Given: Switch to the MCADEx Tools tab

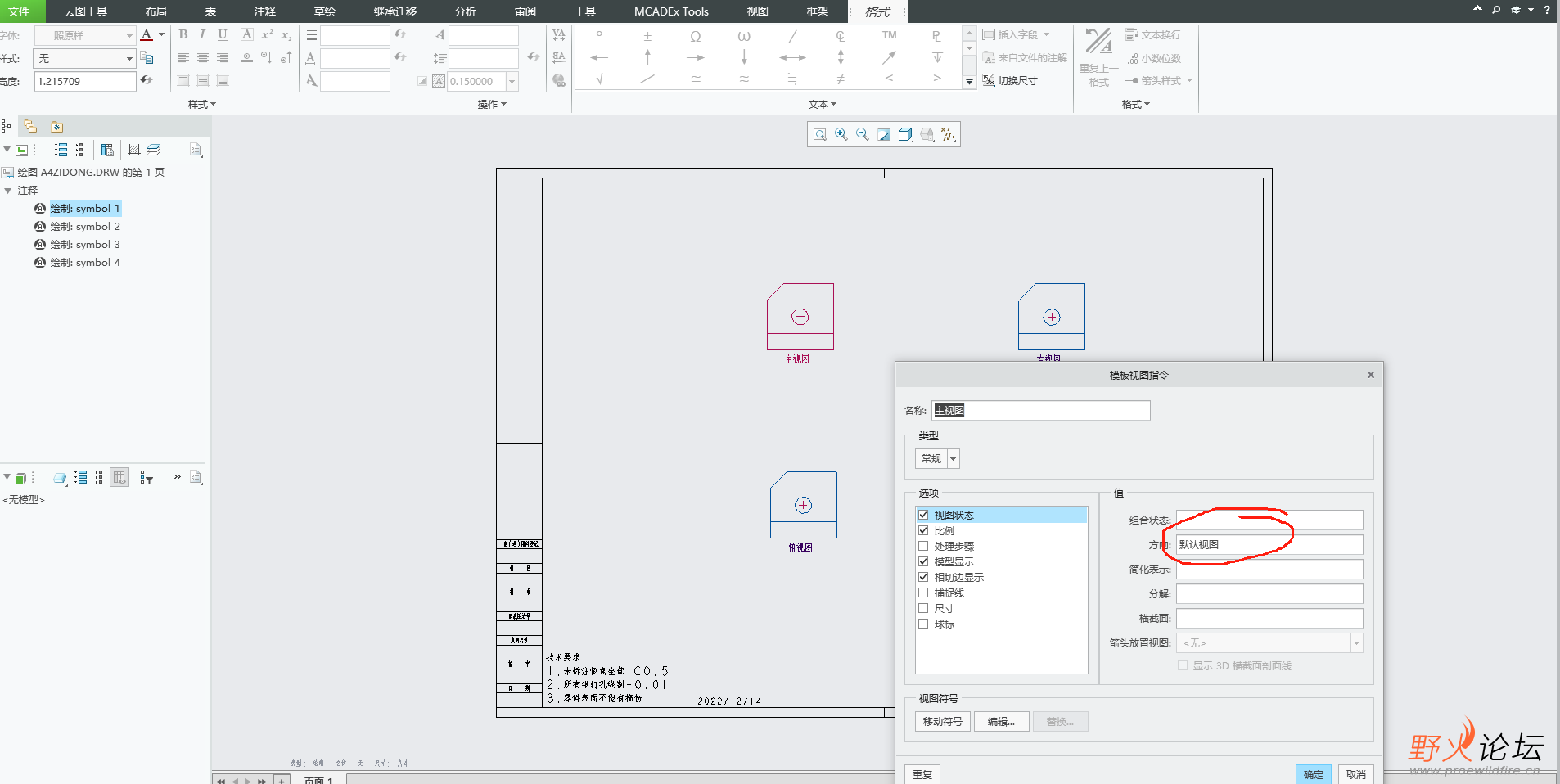Looking at the screenshot, I should pyautogui.click(x=671, y=11).
